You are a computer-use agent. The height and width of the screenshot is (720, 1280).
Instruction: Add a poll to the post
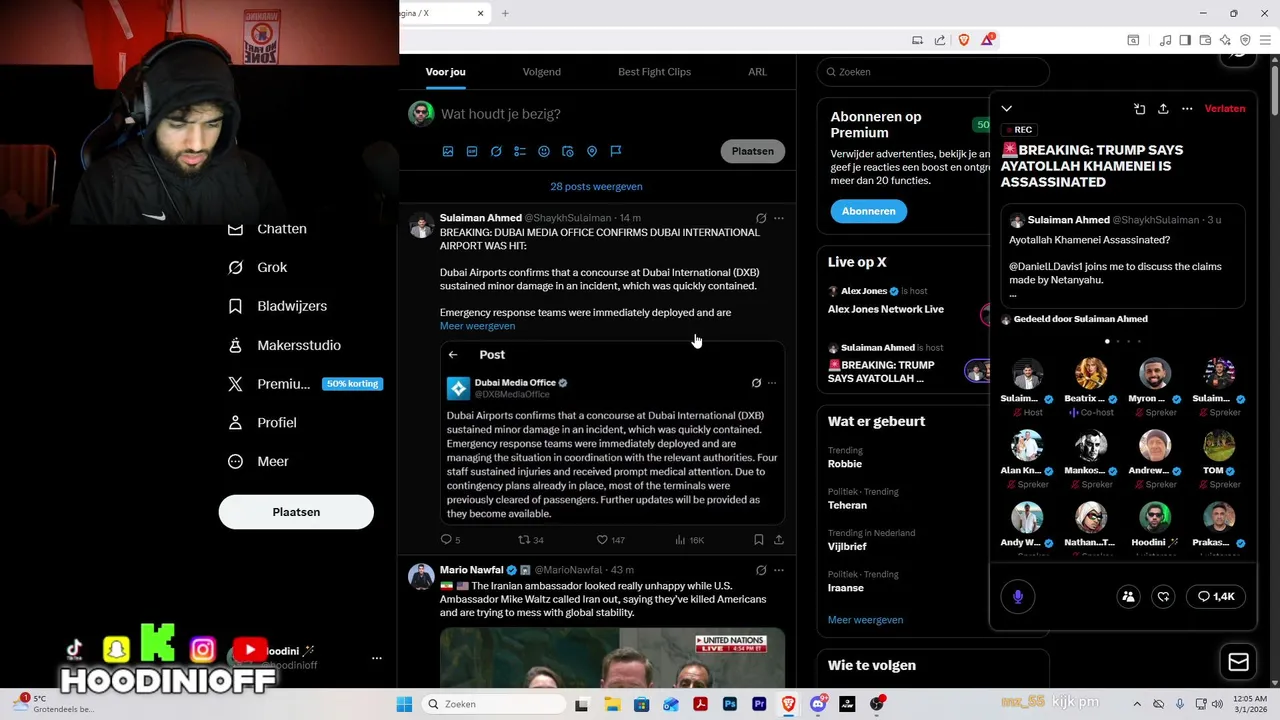520,151
